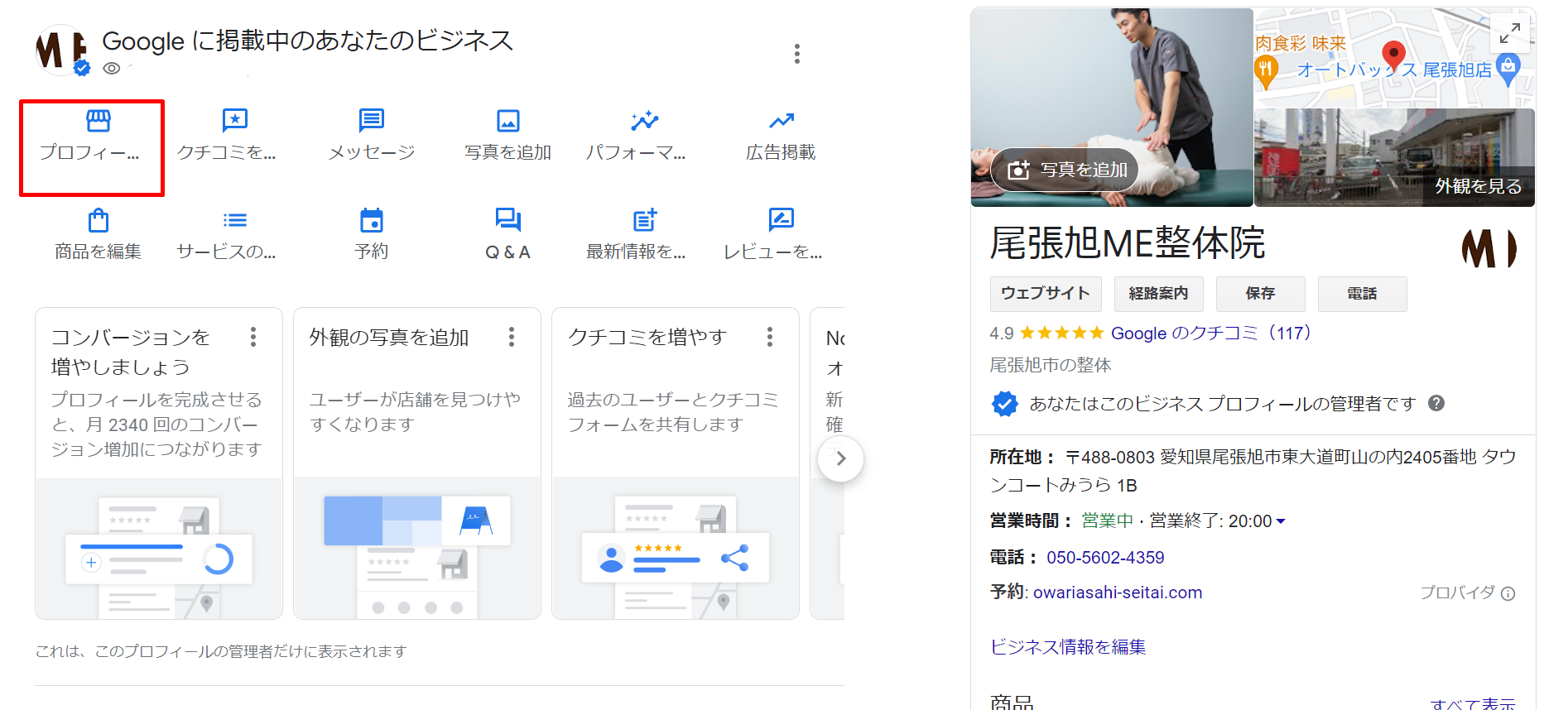Click the 保存 save button

(1260, 294)
